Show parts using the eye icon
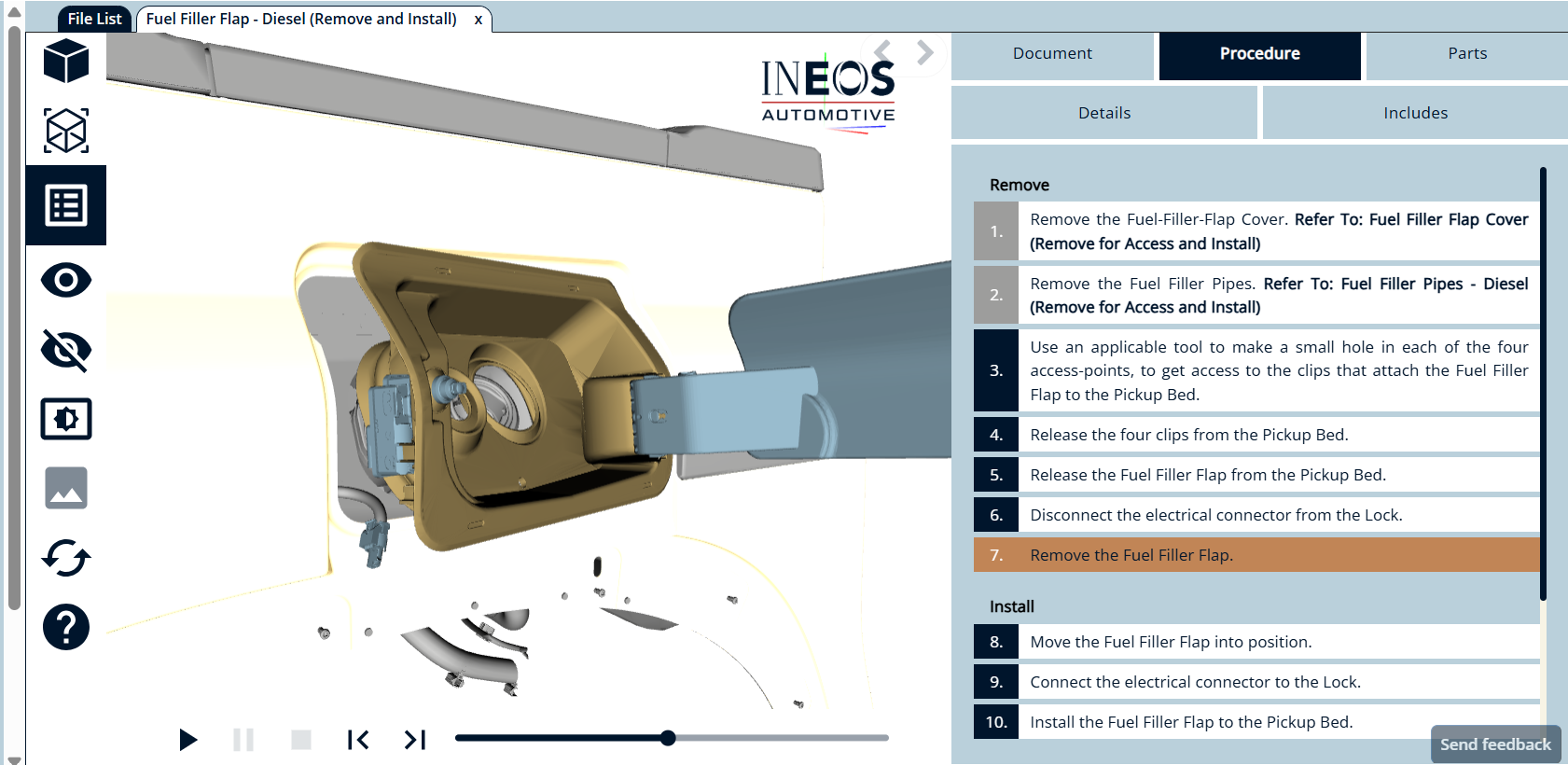The image size is (1568, 765). point(65,280)
